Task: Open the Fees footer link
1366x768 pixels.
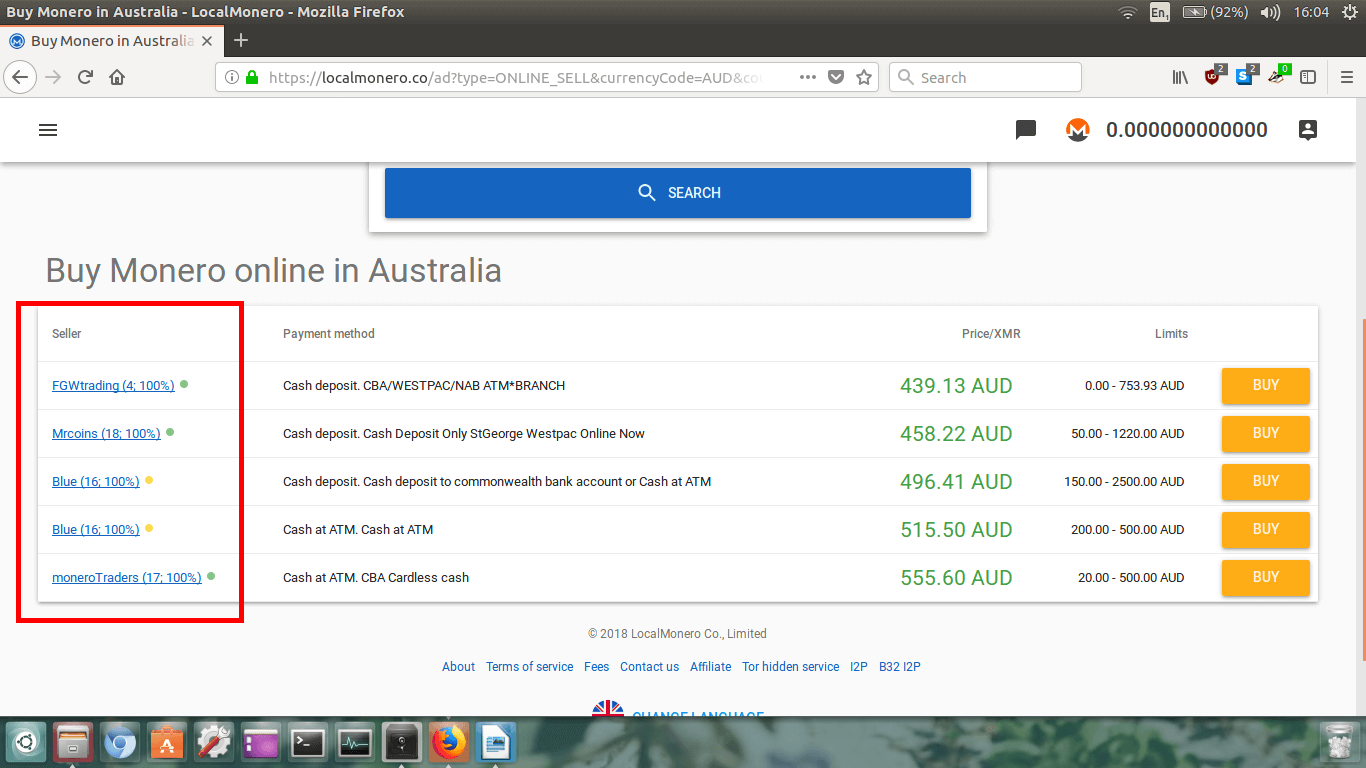Action: click(597, 667)
